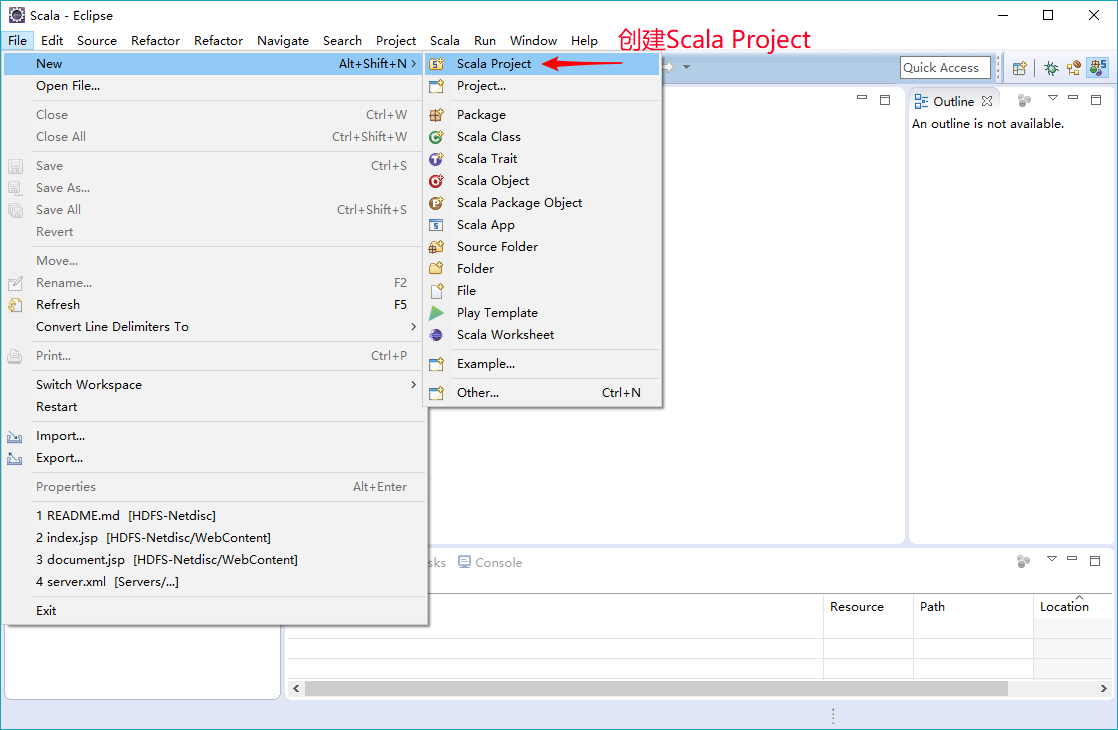1118x730 pixels.
Task: Click the Folder icon in the New submenu
Action: click(436, 269)
